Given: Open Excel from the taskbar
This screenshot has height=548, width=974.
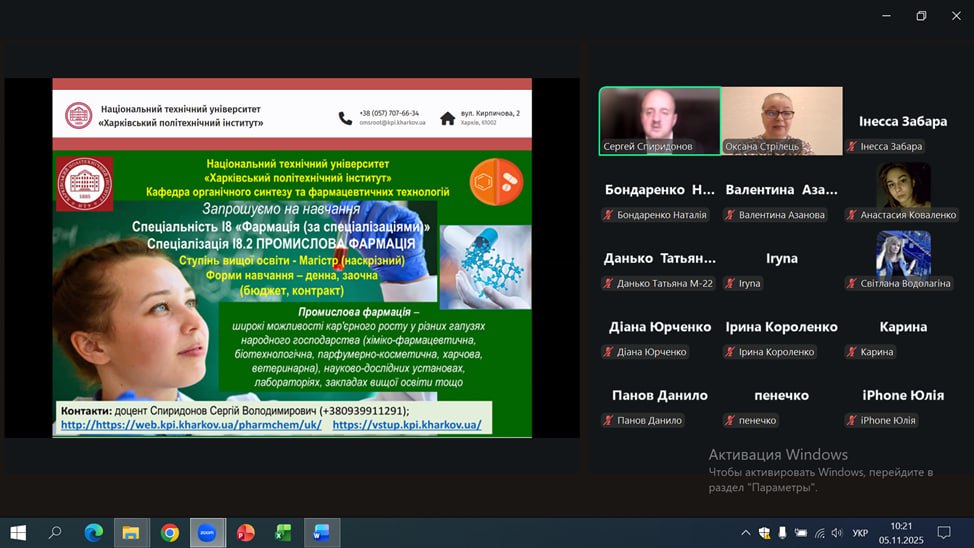Looking at the screenshot, I should [x=283, y=533].
